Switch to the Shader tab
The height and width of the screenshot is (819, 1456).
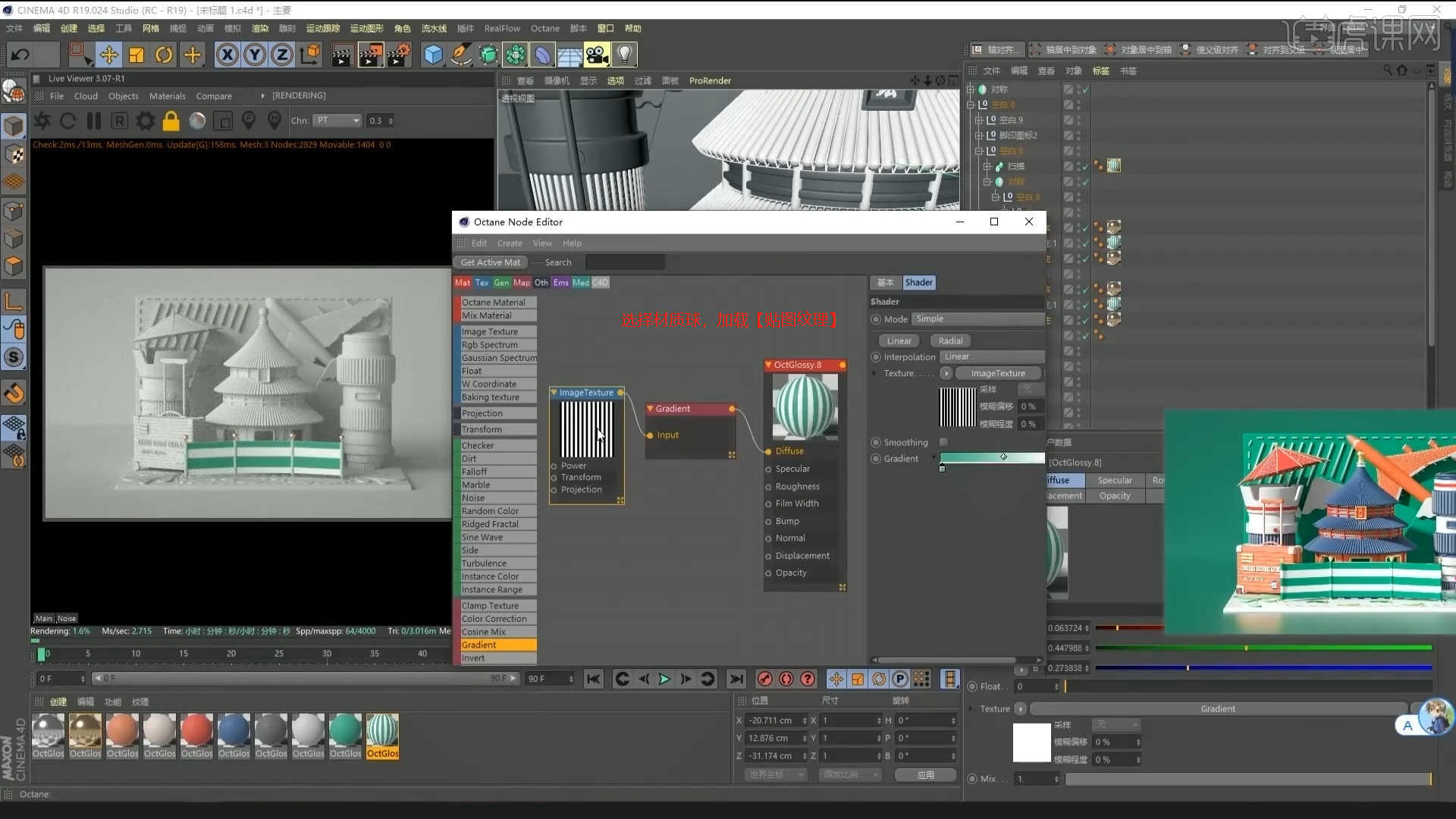click(918, 282)
